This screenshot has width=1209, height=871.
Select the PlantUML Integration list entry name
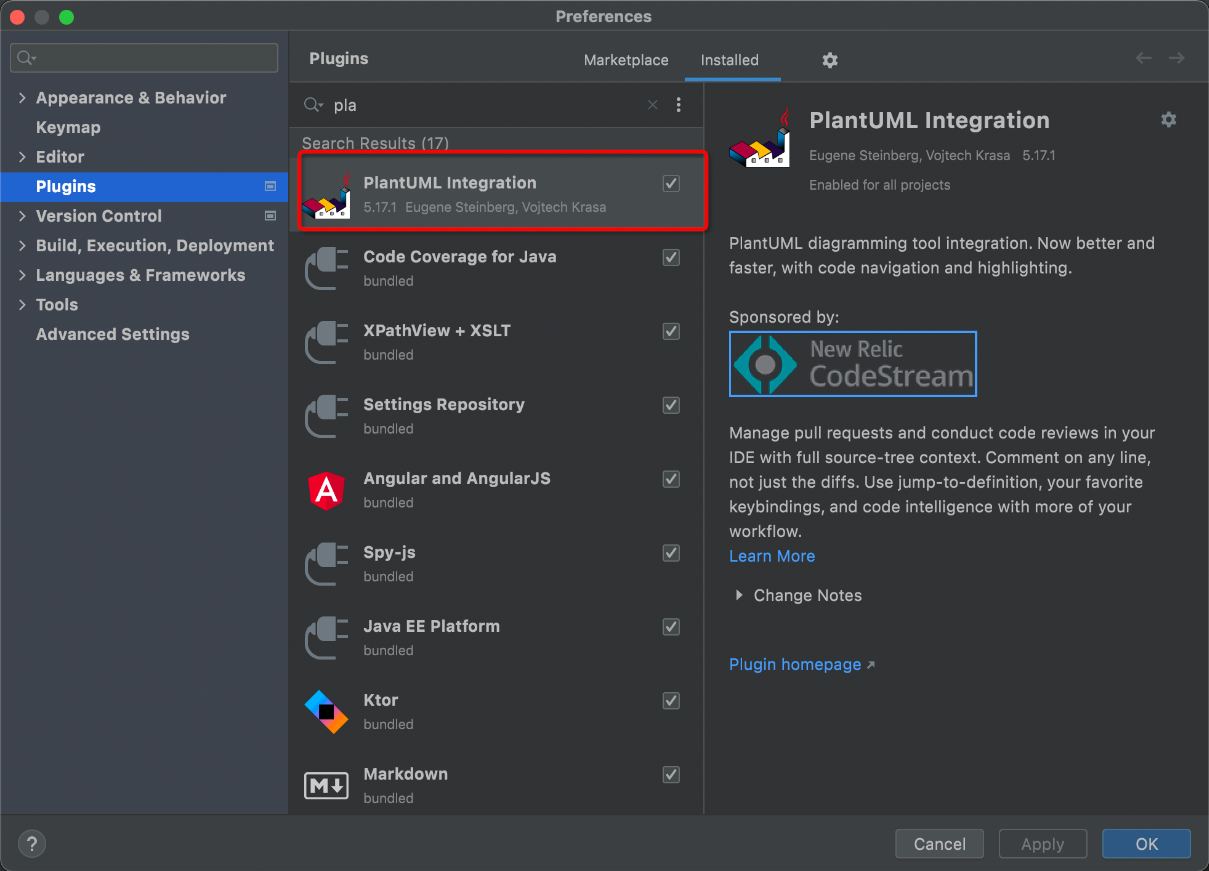[450, 183]
